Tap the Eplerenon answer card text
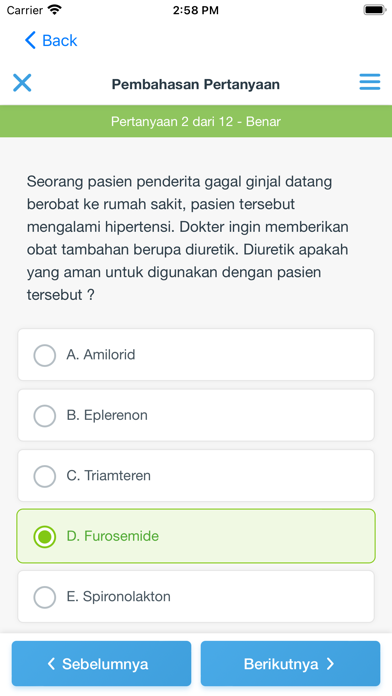Screen dimensions: 392x696 tap(107, 415)
